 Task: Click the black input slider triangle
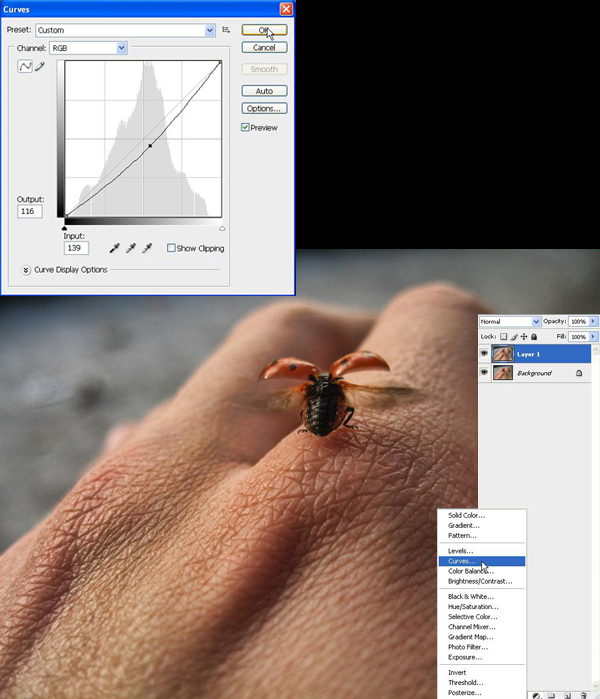[x=64, y=228]
